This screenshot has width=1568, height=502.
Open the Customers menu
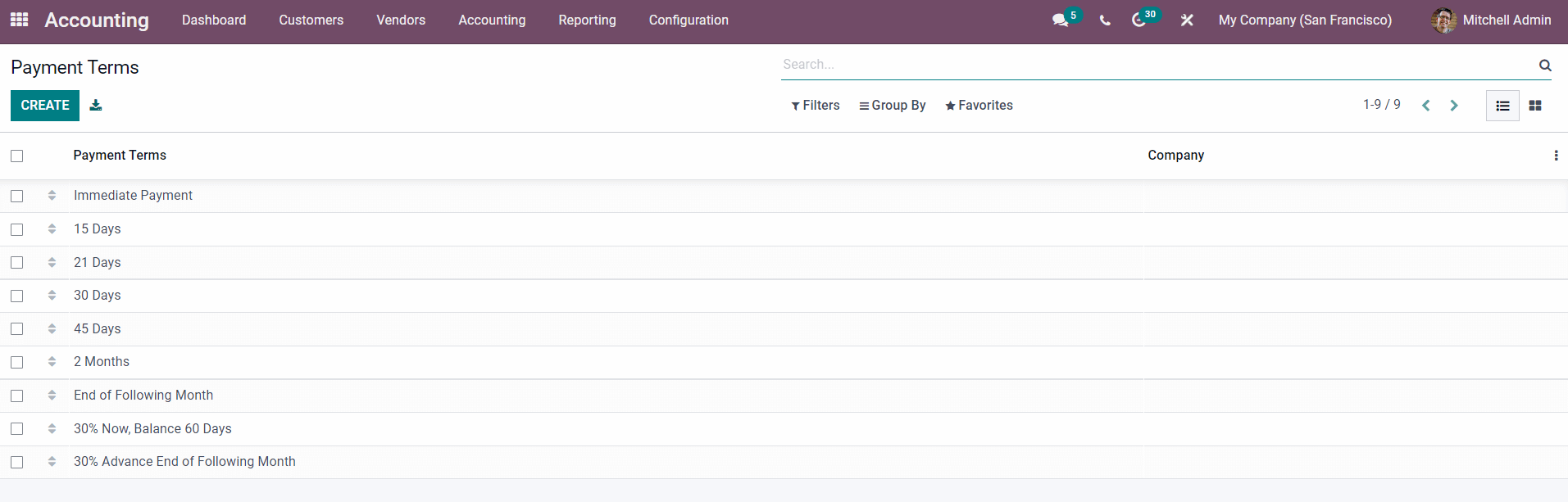coord(311,20)
